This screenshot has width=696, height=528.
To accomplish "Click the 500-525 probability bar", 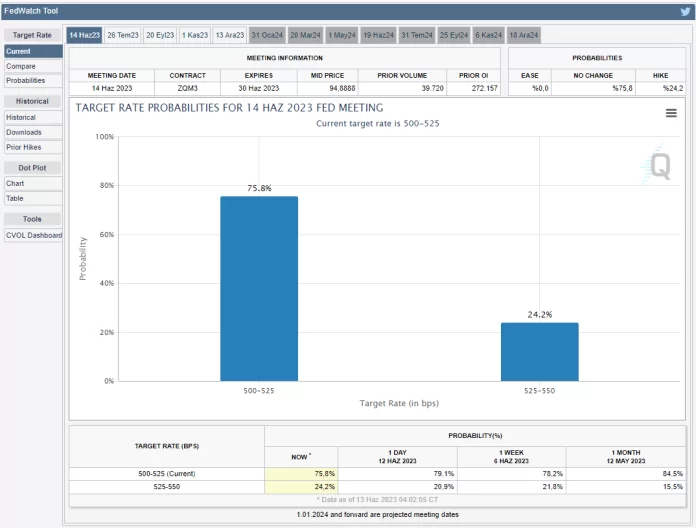I will coord(259,288).
